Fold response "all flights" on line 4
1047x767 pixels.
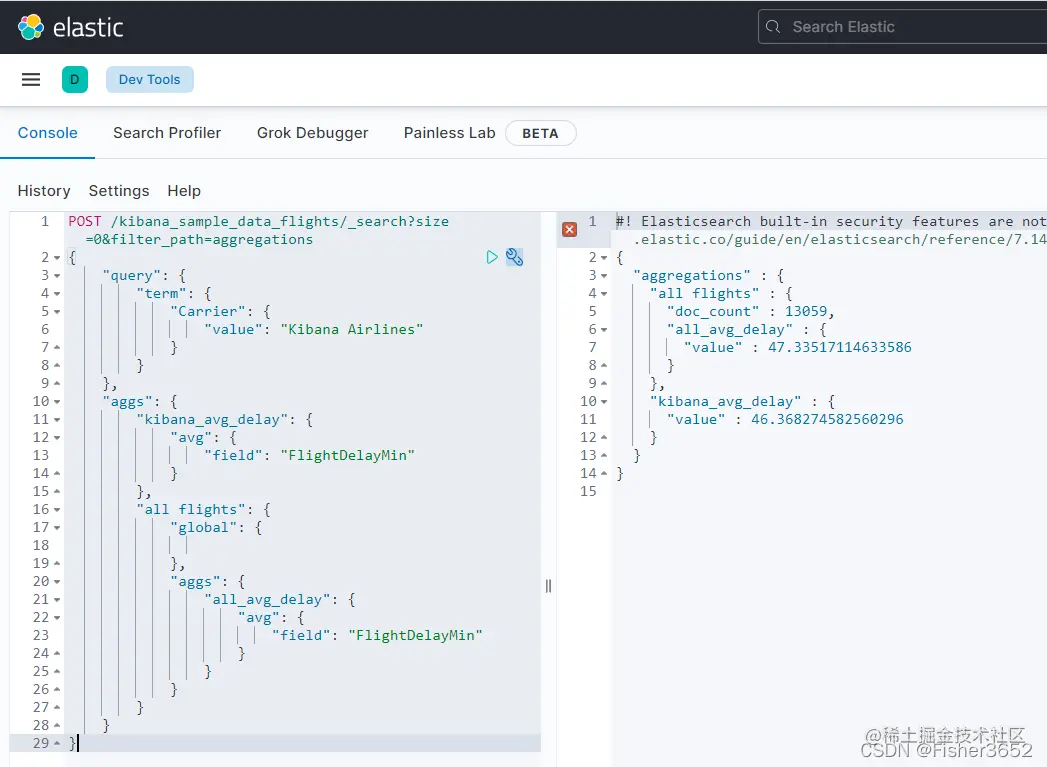tap(604, 294)
